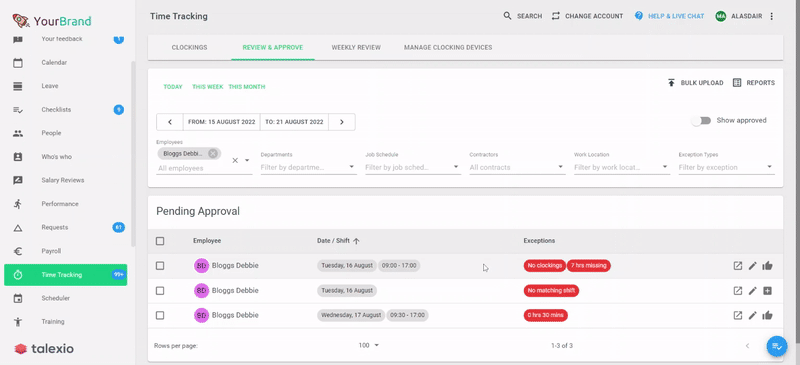Tick the select-all checkbox in table header

[x=160, y=241]
